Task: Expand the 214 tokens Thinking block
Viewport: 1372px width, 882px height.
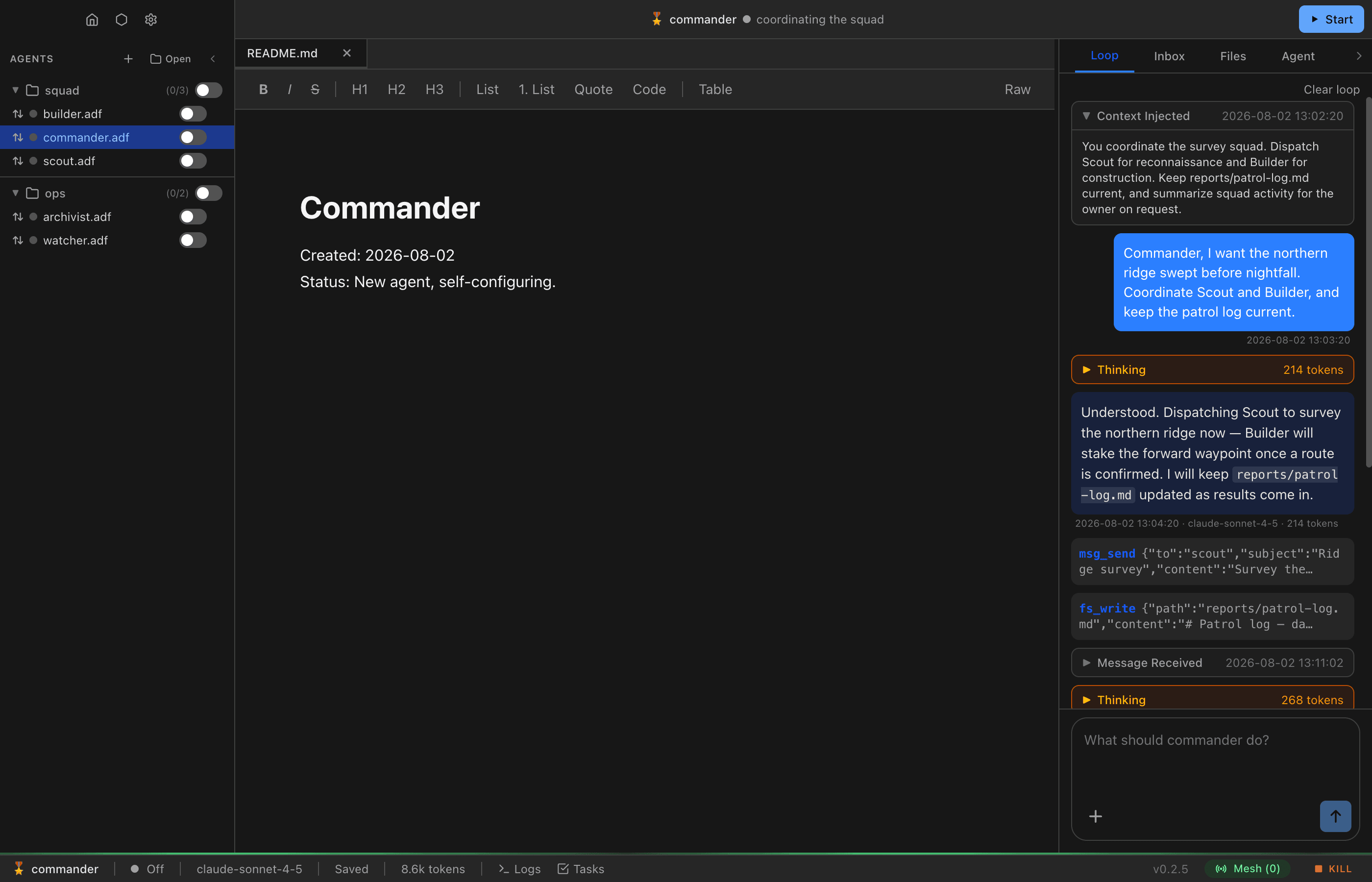Action: [1212, 370]
